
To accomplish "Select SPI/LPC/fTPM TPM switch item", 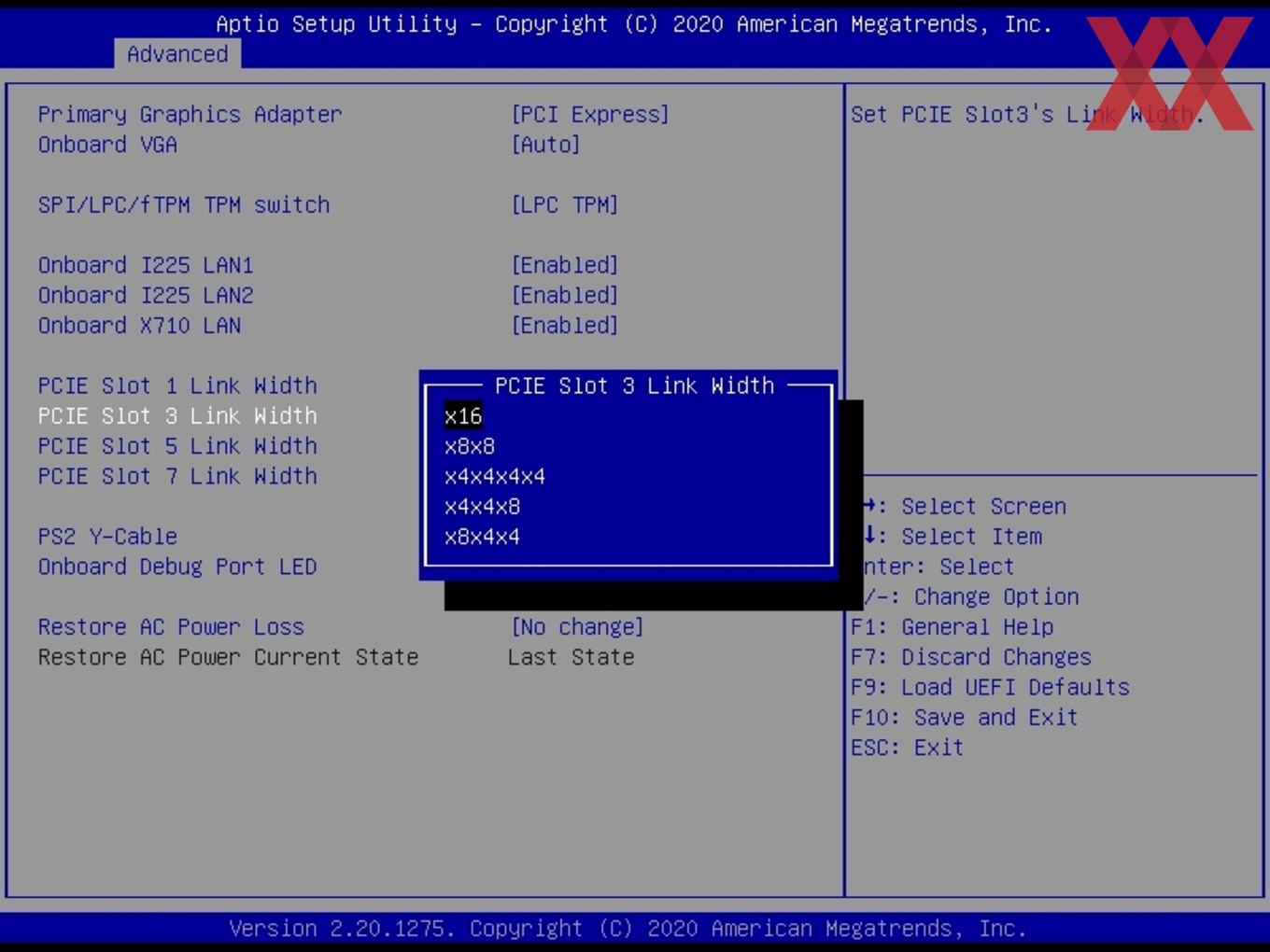I will [x=184, y=205].
